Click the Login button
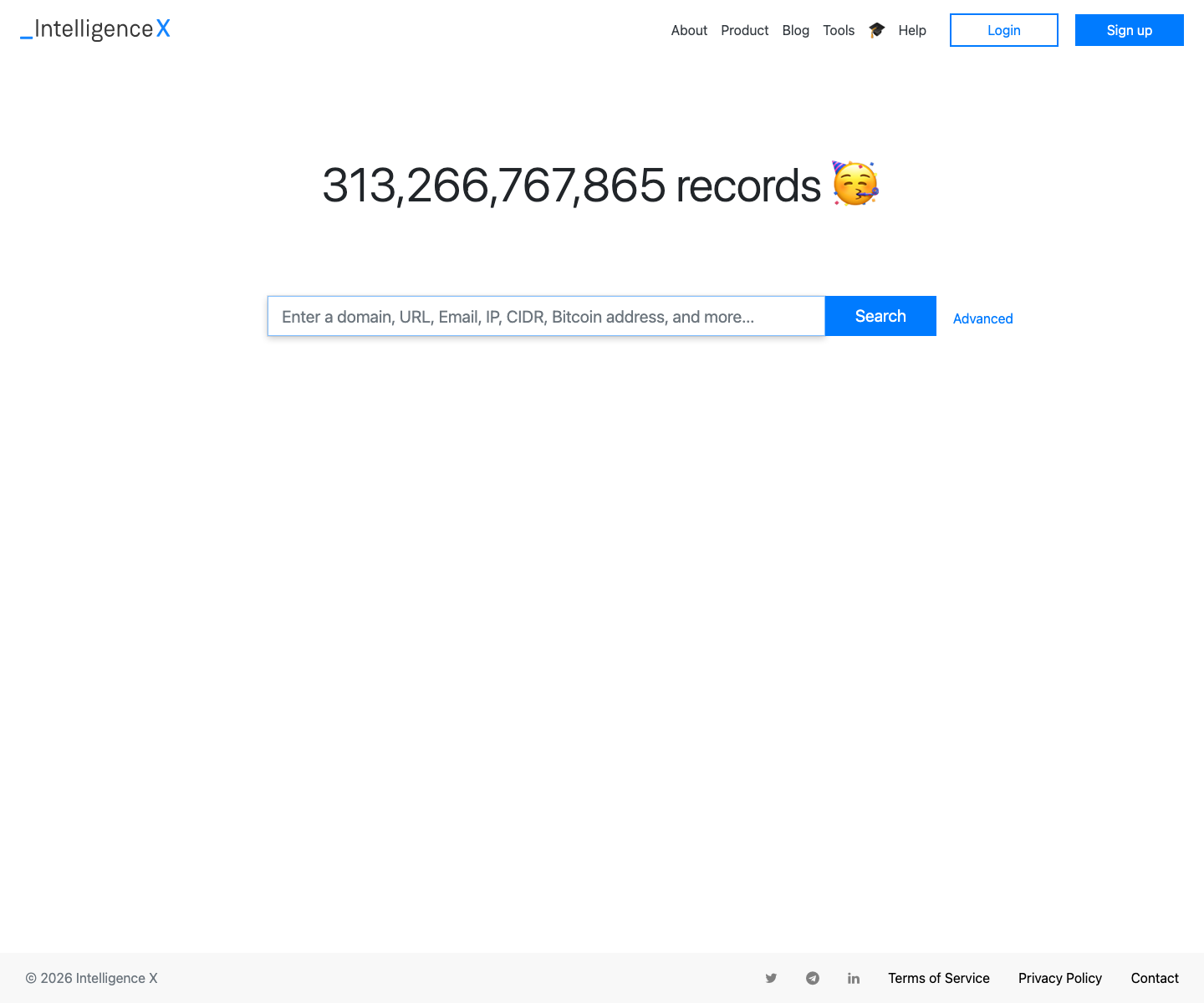Screen dimensions: 1204x1003 [x=1004, y=30]
